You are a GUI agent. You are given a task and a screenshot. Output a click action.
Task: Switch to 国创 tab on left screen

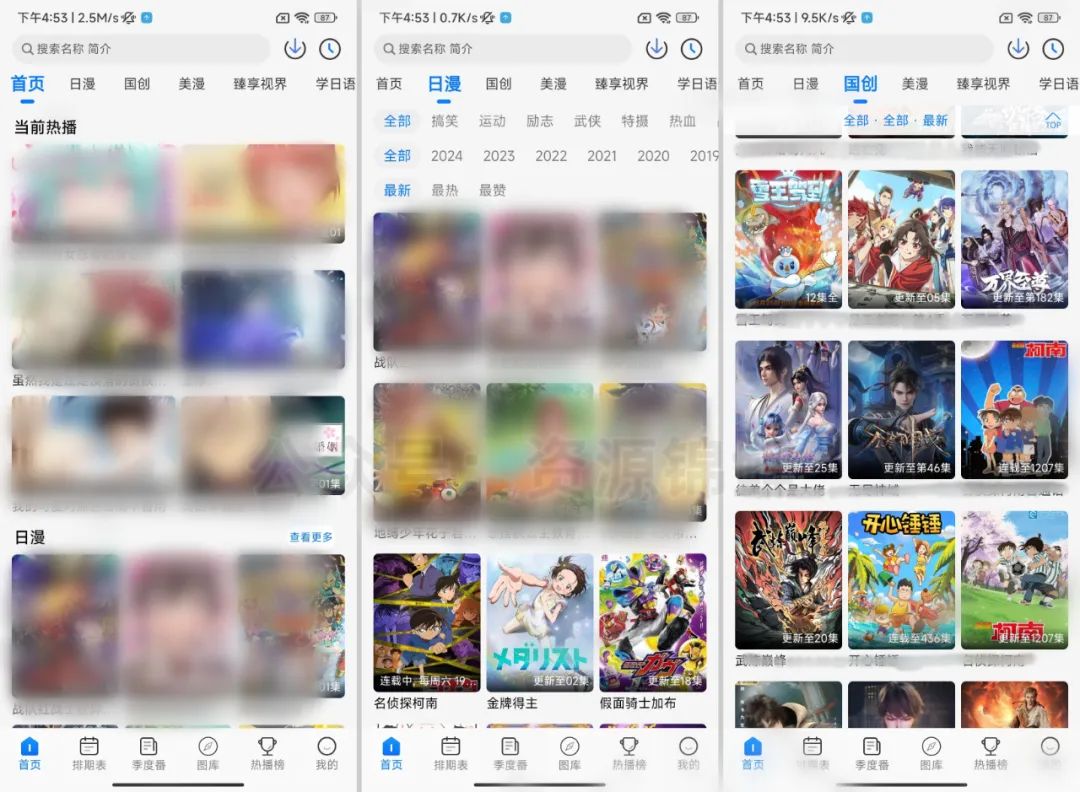click(137, 84)
